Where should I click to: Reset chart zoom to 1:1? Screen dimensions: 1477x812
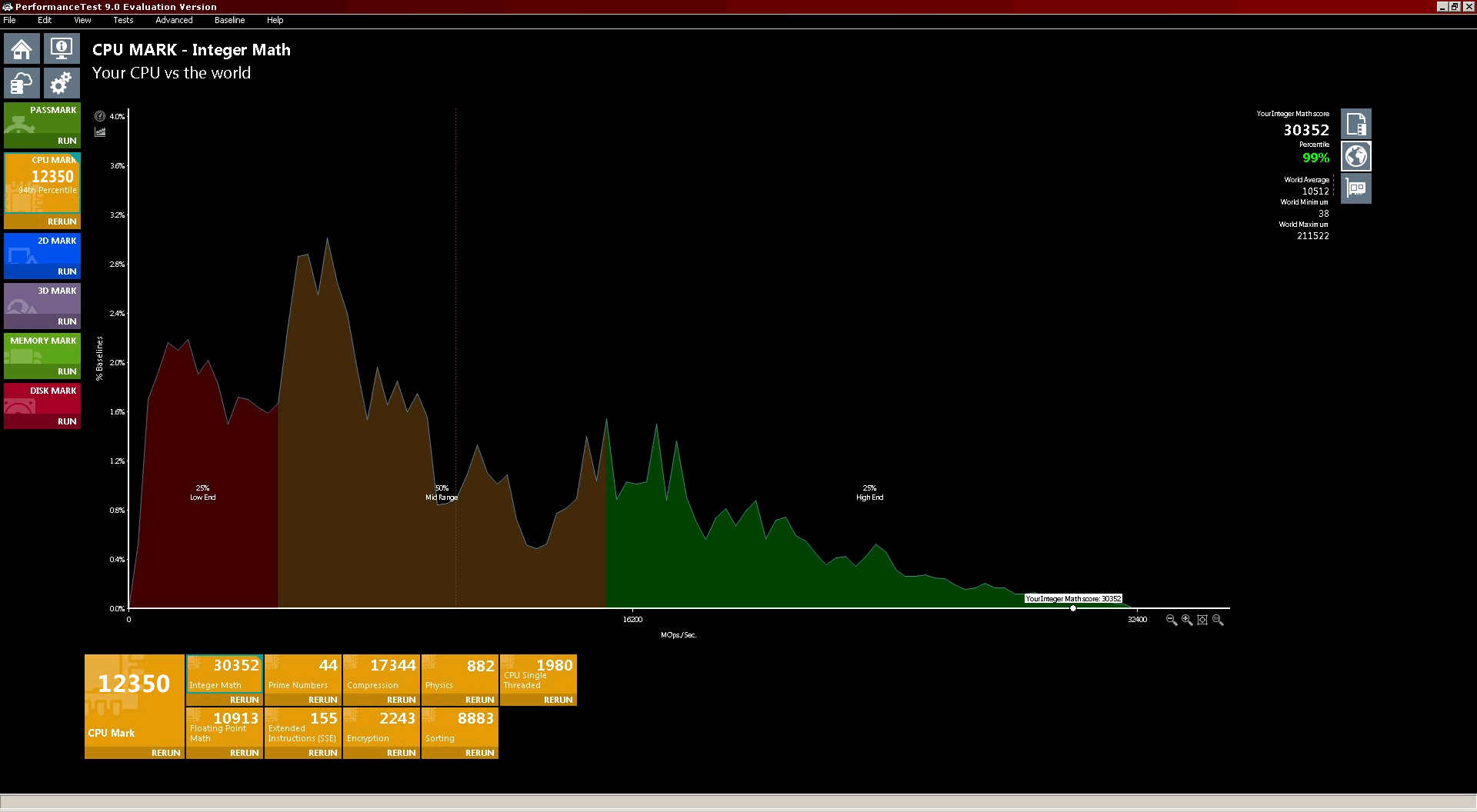(1218, 620)
